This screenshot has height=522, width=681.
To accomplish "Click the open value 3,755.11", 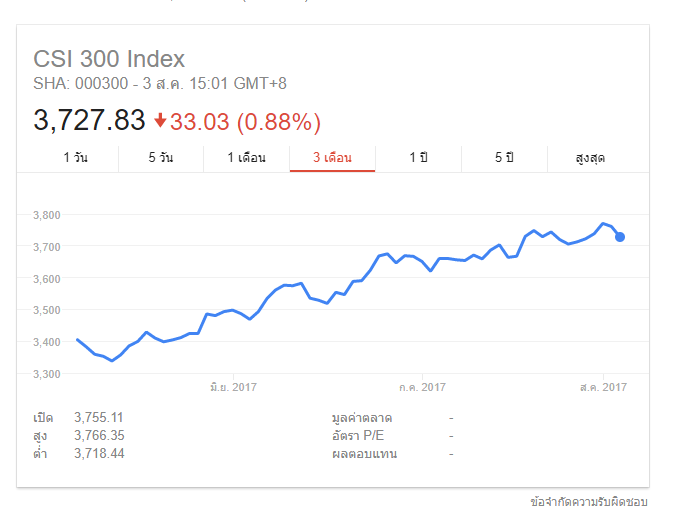I will coord(99,417).
